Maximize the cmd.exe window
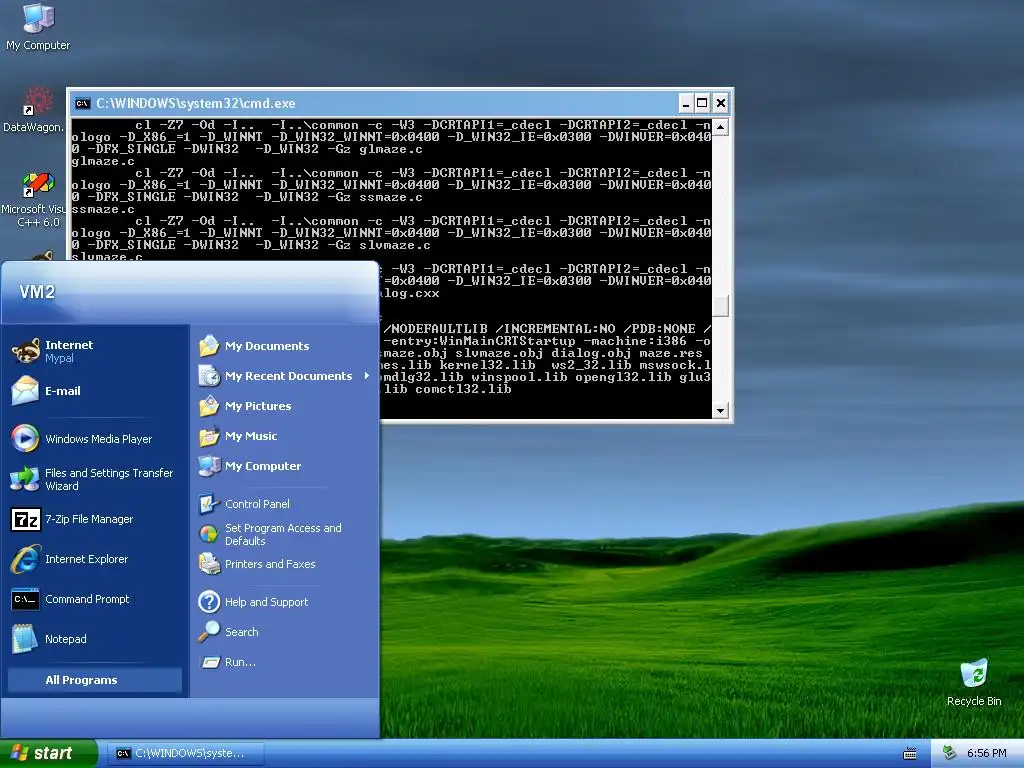This screenshot has height=768, width=1024. click(x=702, y=103)
